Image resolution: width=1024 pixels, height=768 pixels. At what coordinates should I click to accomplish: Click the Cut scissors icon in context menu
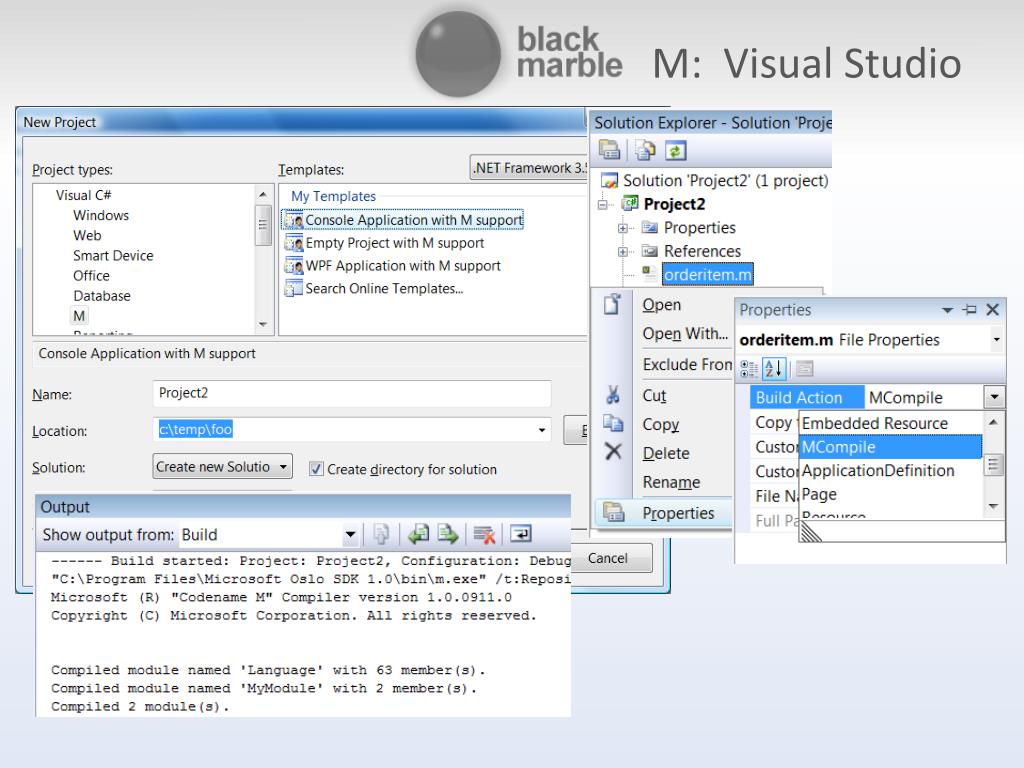click(613, 394)
